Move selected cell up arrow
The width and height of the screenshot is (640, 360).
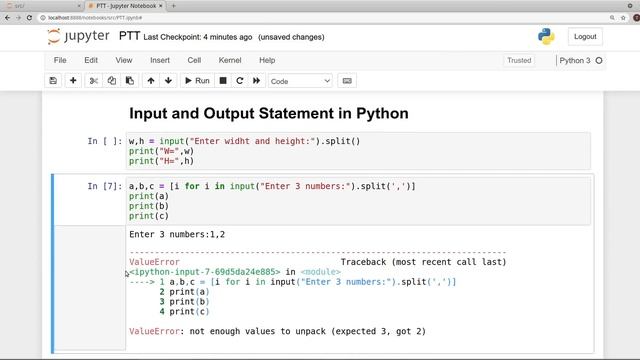[x=151, y=81]
